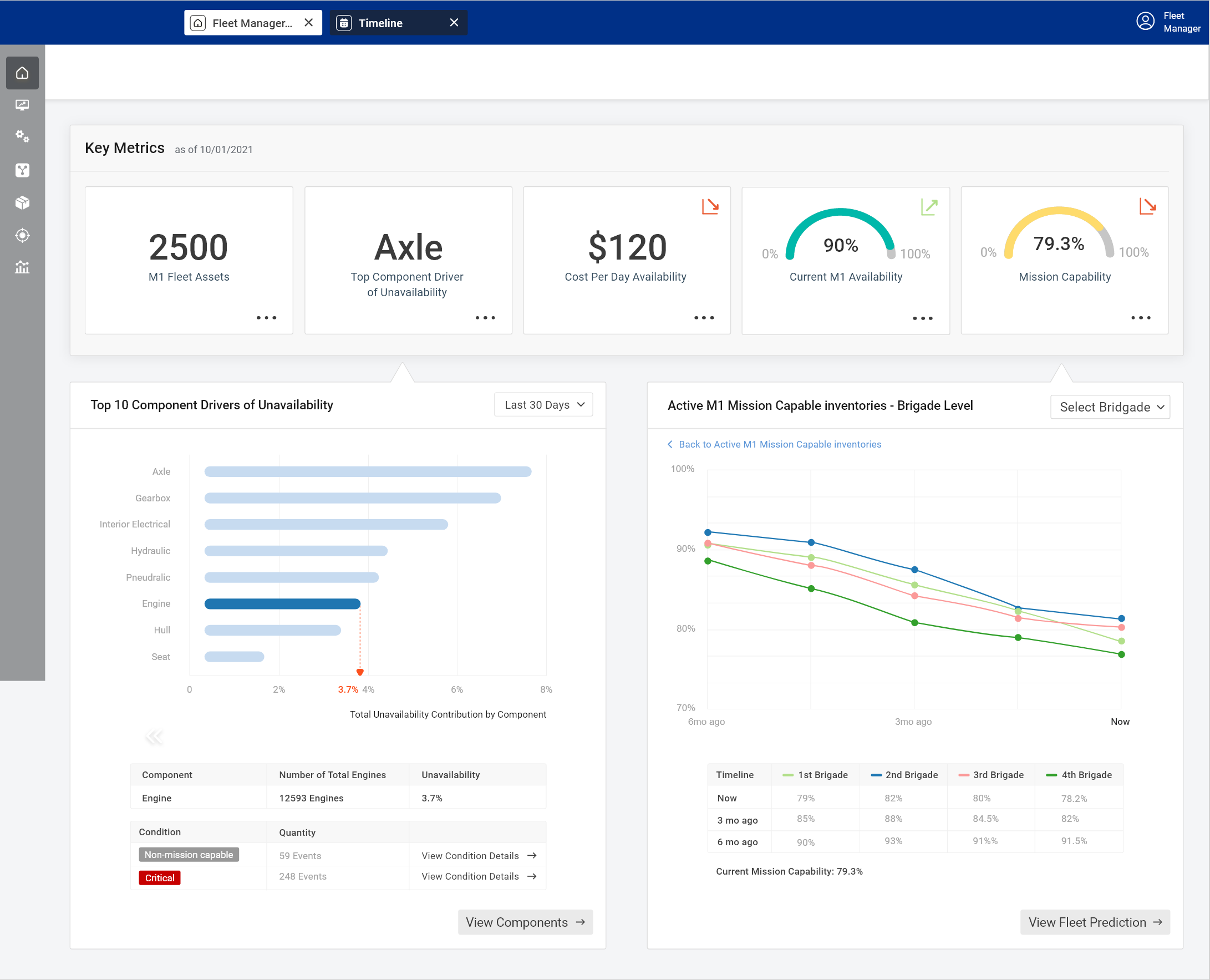The height and width of the screenshot is (980, 1210).
Task: Click the Fleet Manager profile avatar
Action: pos(1145,22)
